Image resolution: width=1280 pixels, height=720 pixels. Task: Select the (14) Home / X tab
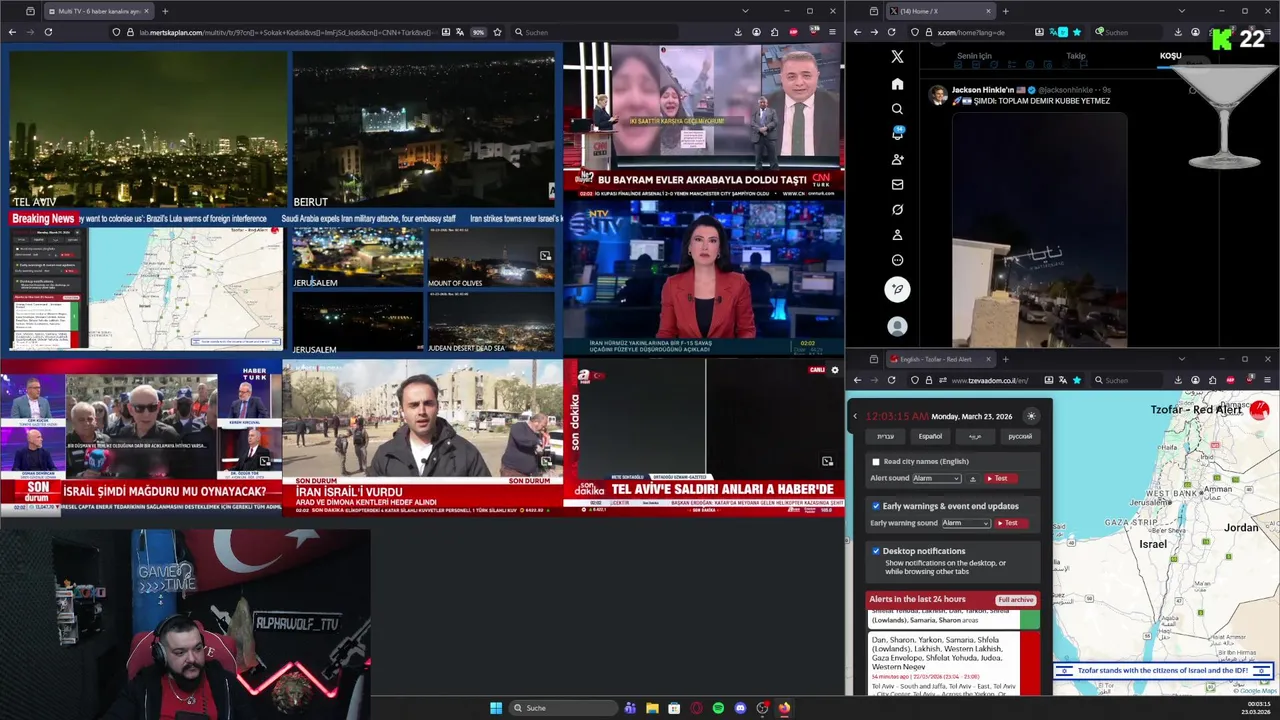(x=942, y=11)
